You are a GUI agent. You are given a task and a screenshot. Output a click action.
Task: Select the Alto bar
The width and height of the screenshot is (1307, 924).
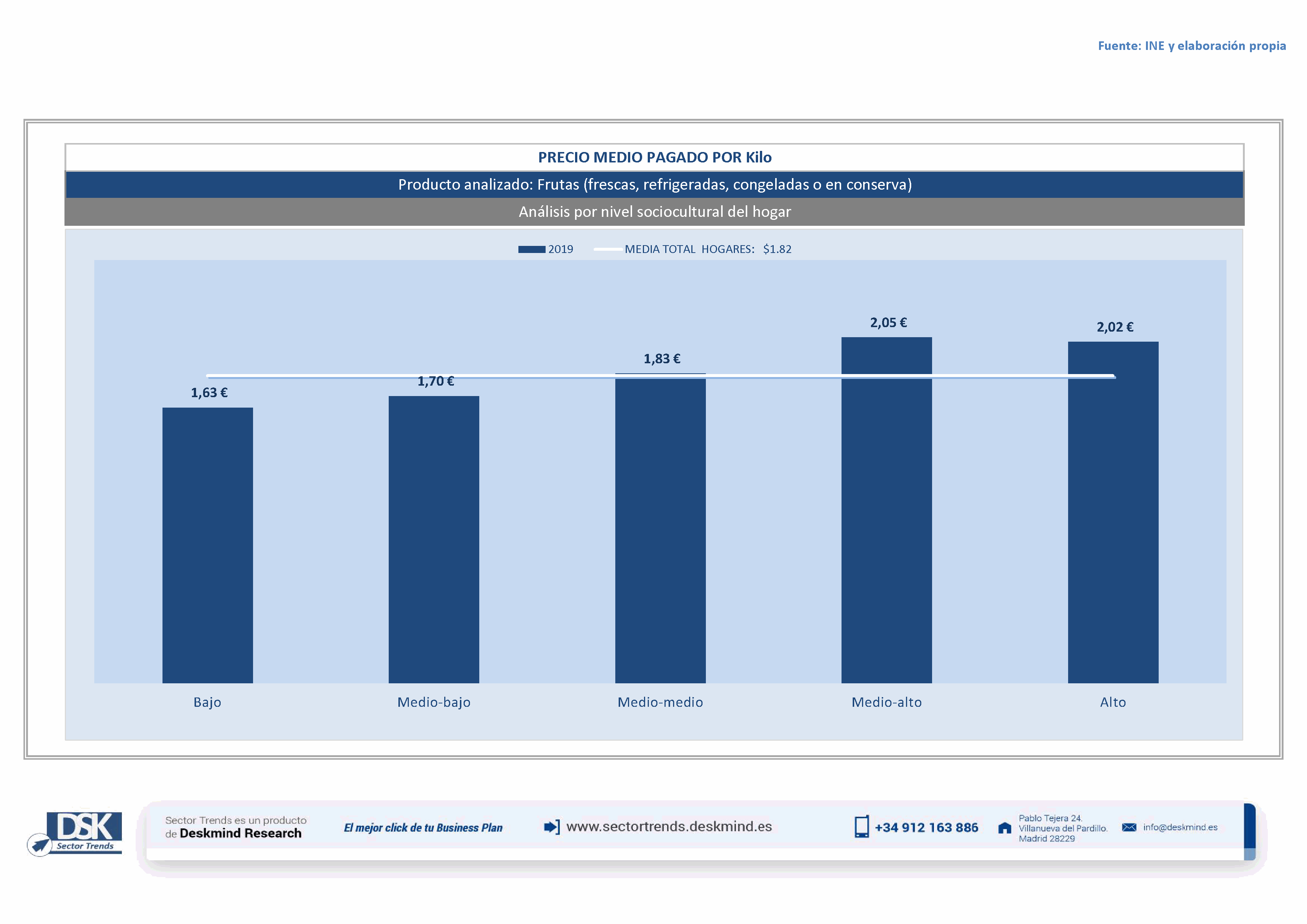pyautogui.click(x=1113, y=512)
